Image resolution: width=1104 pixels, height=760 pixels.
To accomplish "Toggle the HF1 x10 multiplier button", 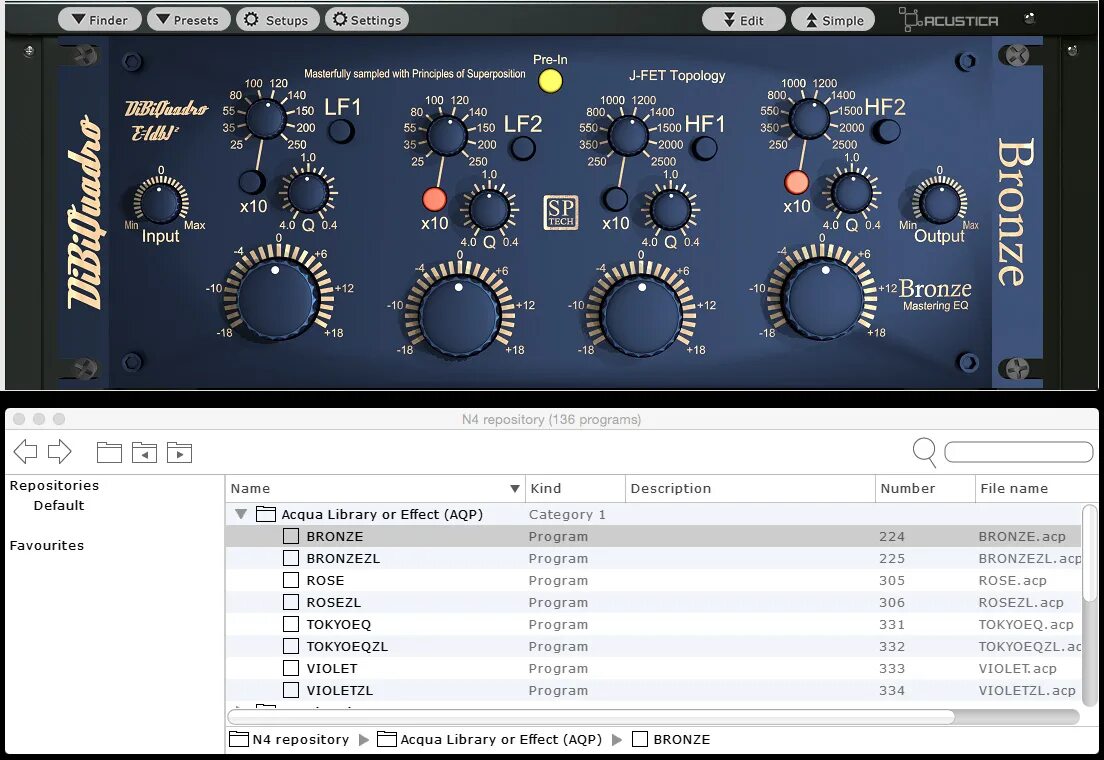I will tap(615, 199).
